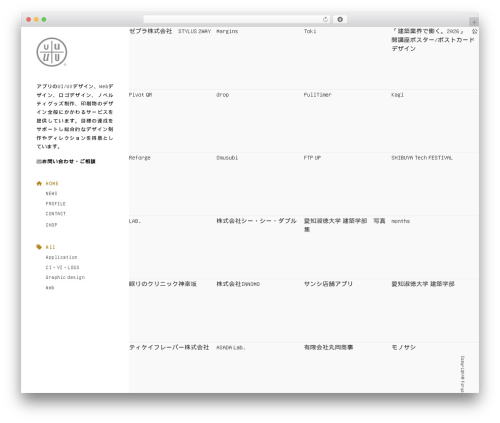The image size is (500, 423).
Task: Open the Pivot QR project
Action: [x=140, y=95]
